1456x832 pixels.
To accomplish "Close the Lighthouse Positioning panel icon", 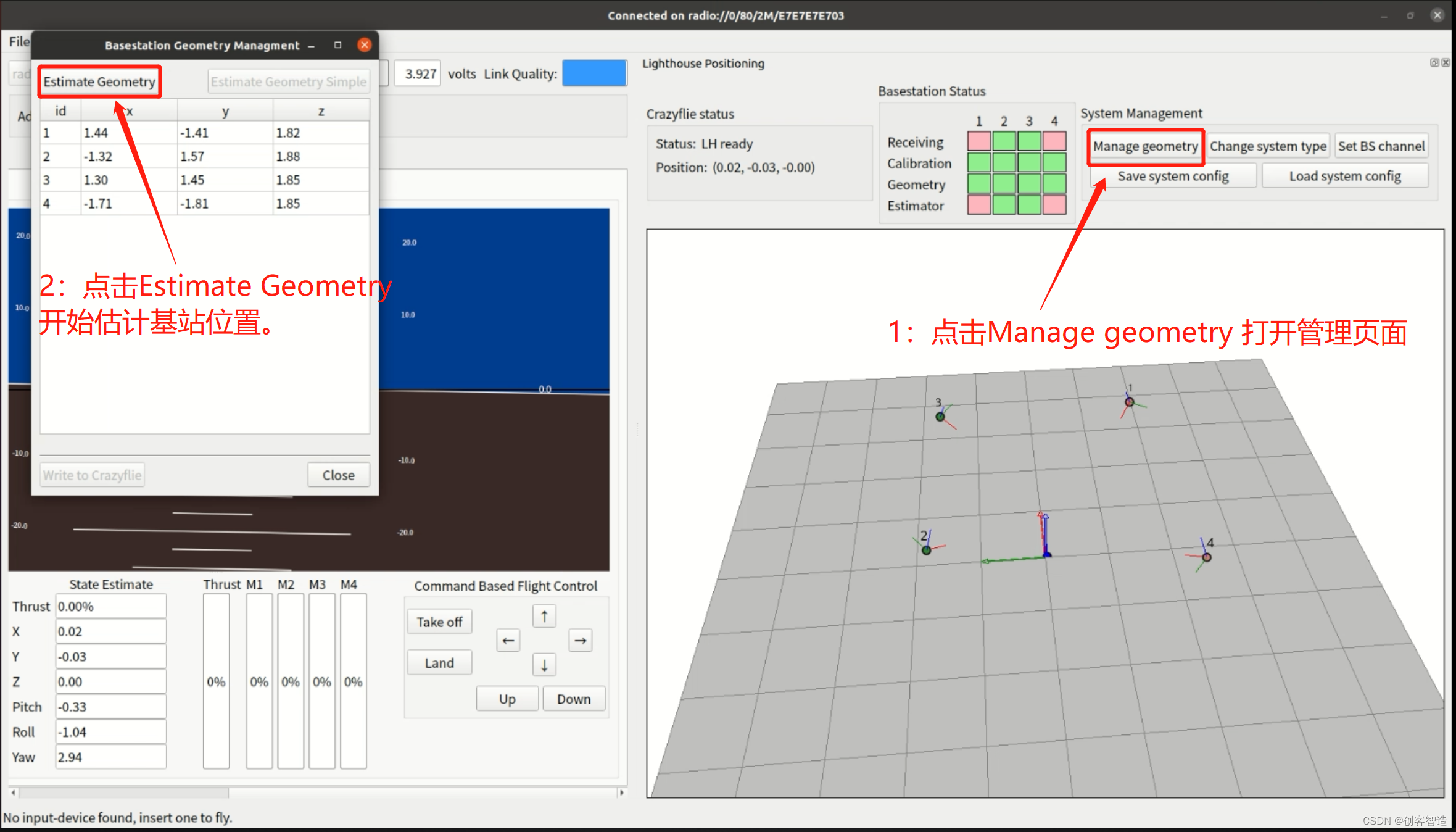I will (1446, 62).
